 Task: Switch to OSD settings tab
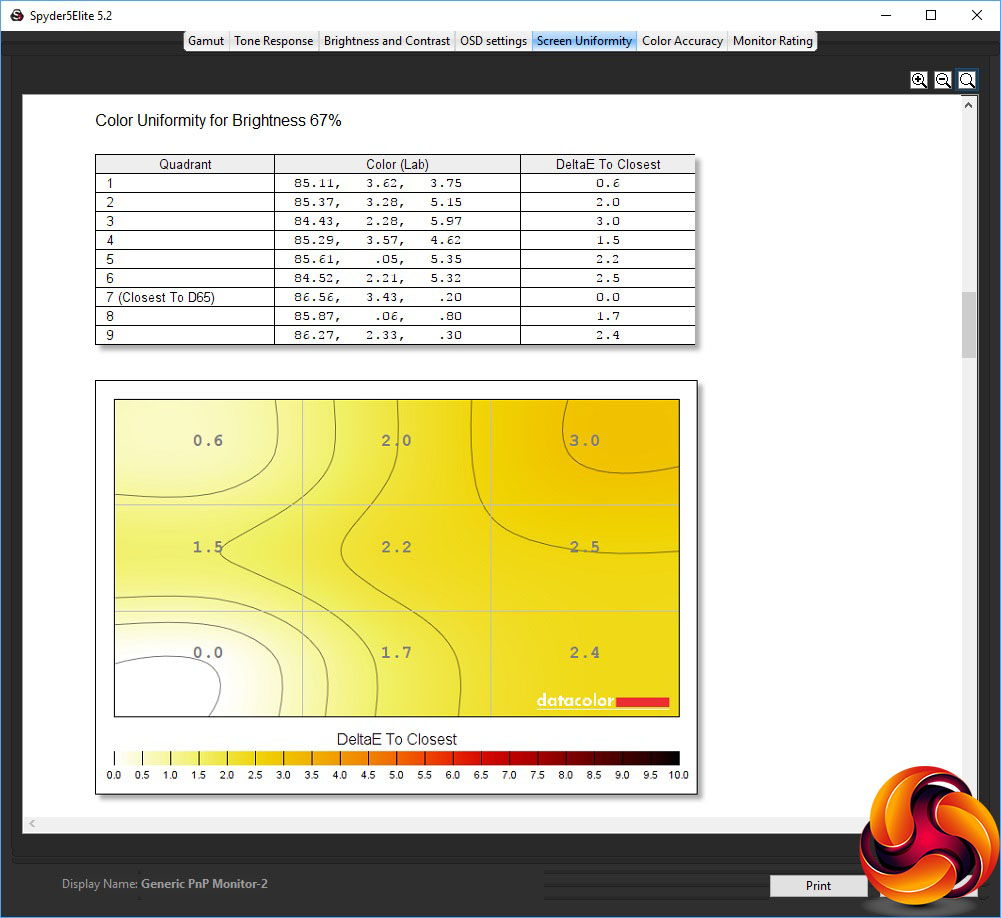coord(493,41)
